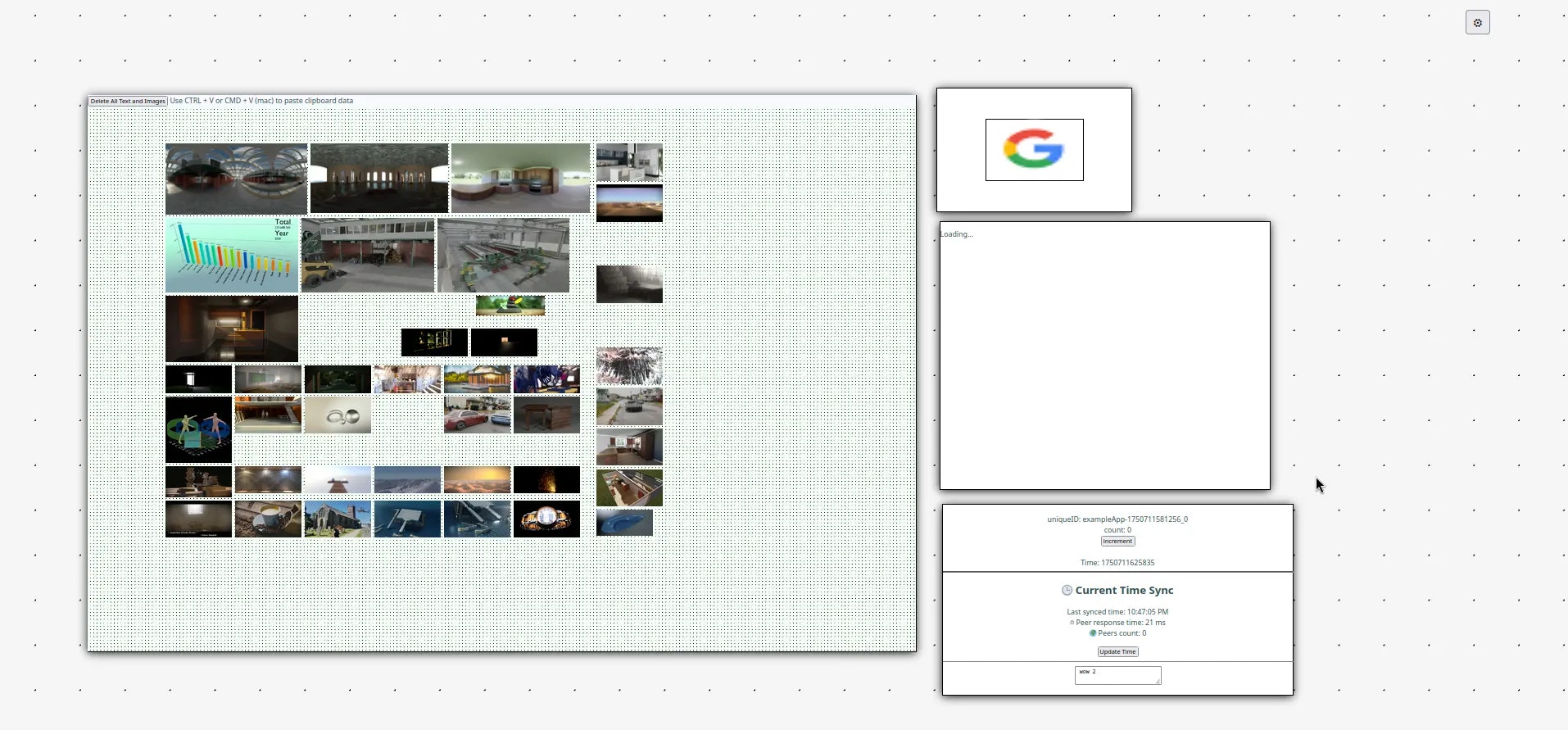Open the cutaway house top view thumbnail
This screenshot has width=1568, height=730.
click(629, 487)
